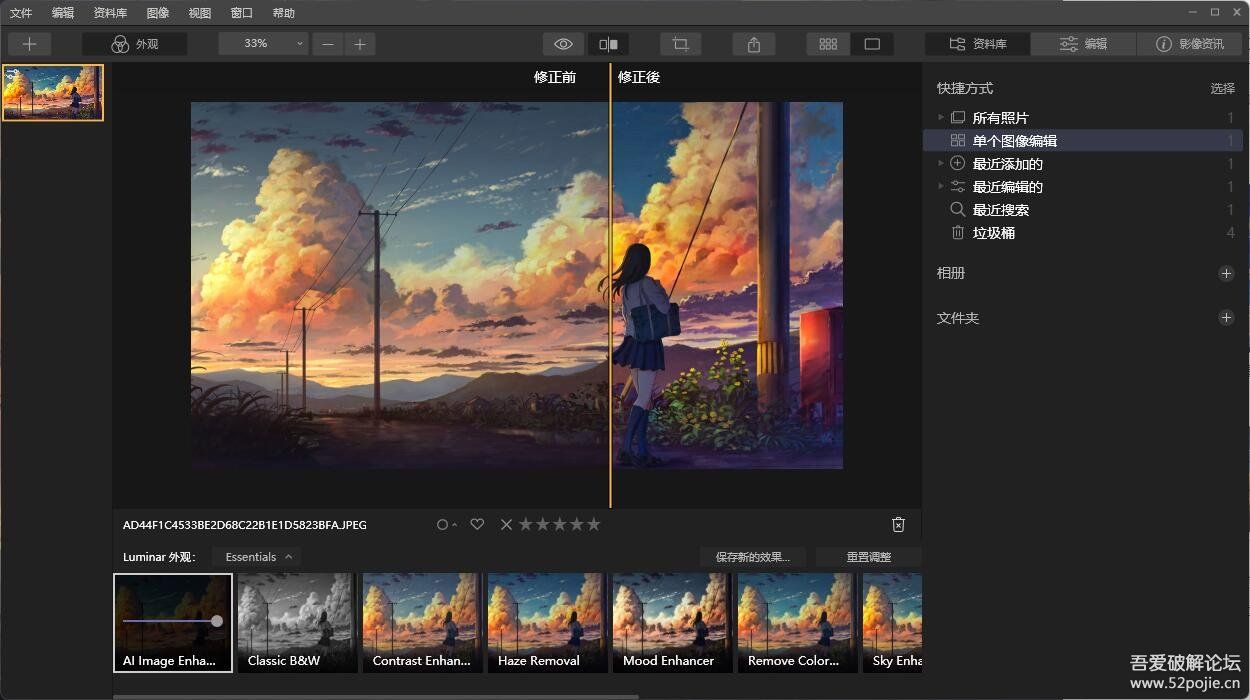Image resolution: width=1250 pixels, height=700 pixels.
Task: Open the 视图 menu
Action: click(x=200, y=13)
